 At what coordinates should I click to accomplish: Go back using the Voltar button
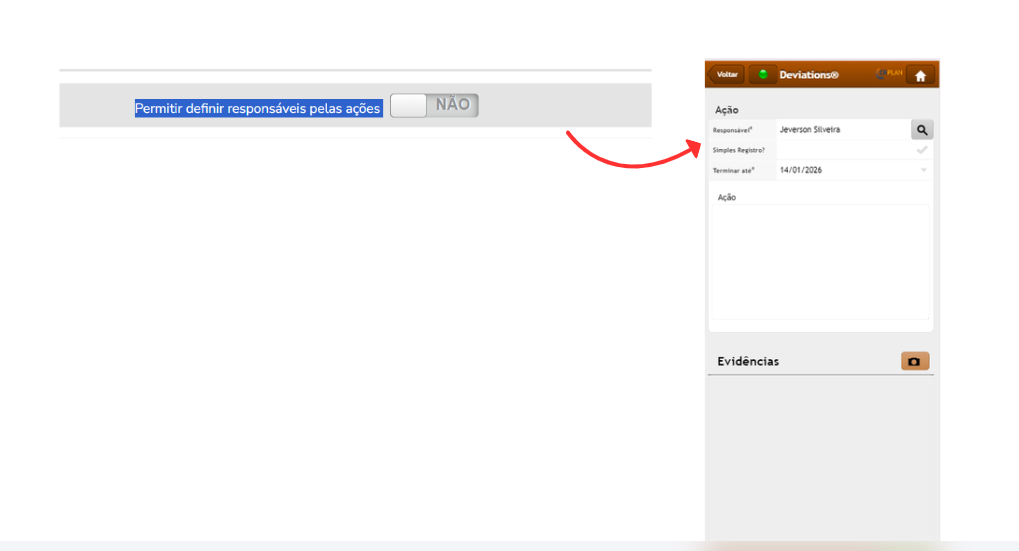point(727,75)
